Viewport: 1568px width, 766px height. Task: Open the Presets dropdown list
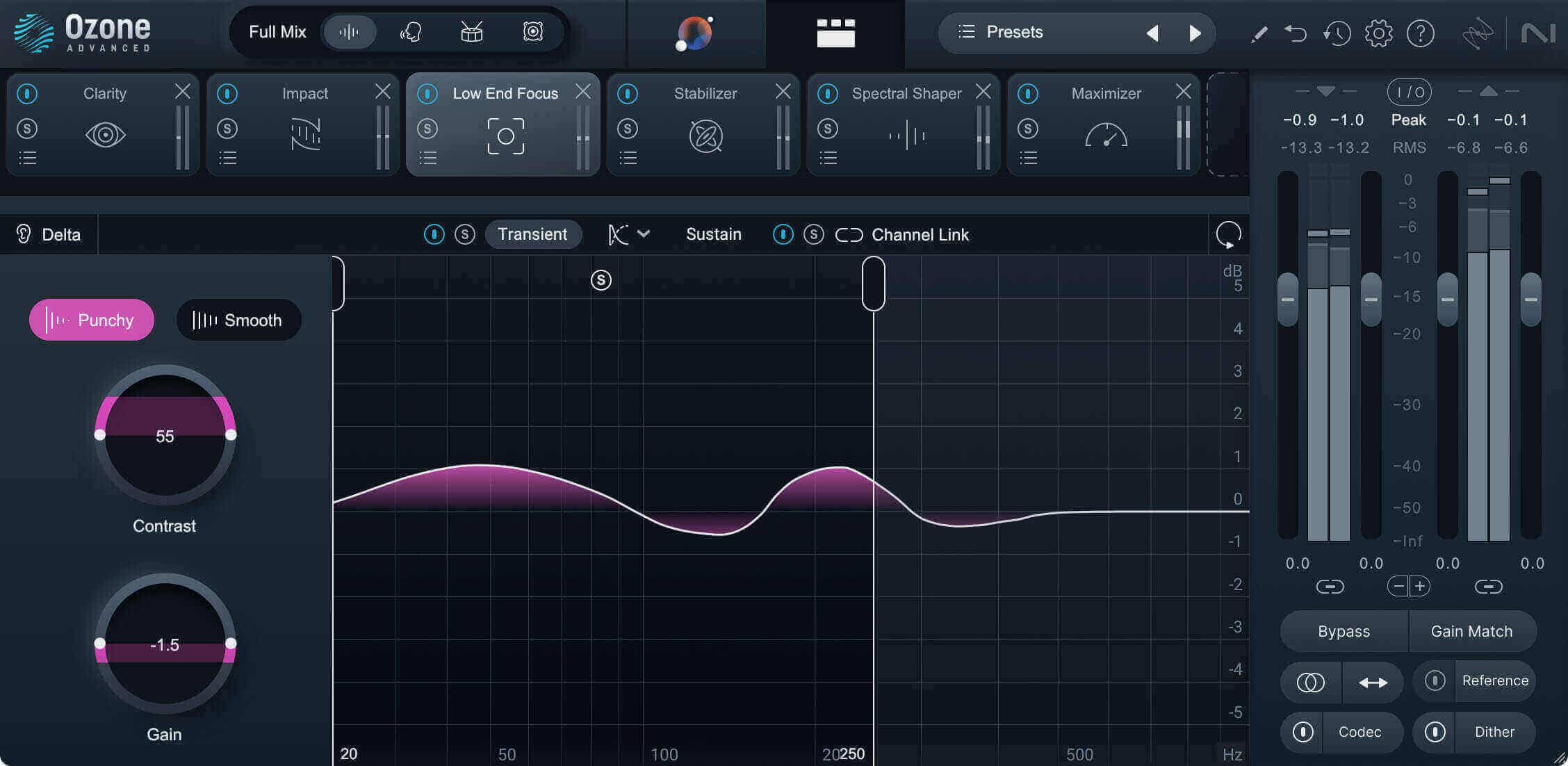[x=1001, y=32]
